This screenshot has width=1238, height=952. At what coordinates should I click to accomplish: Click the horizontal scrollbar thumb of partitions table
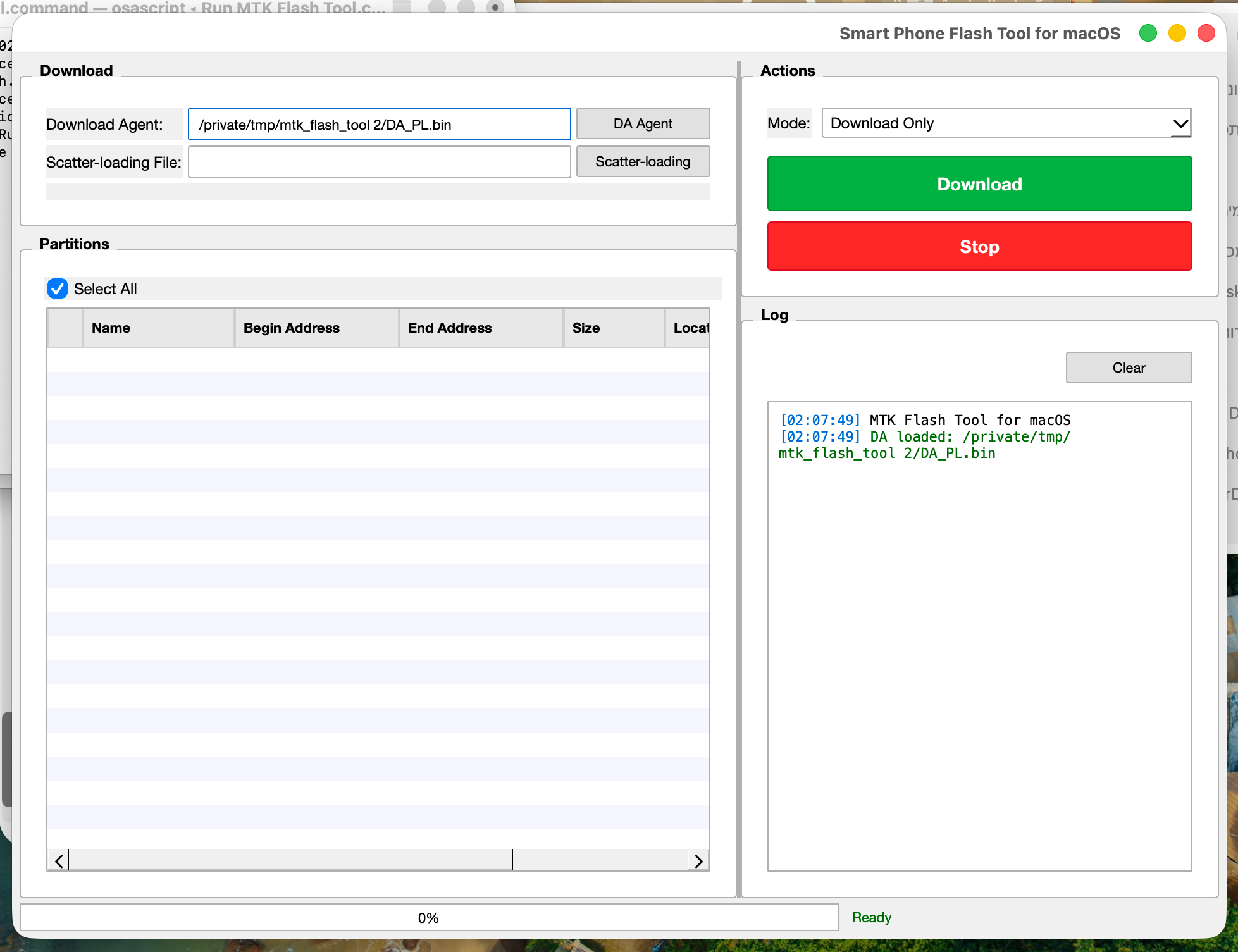click(x=291, y=860)
